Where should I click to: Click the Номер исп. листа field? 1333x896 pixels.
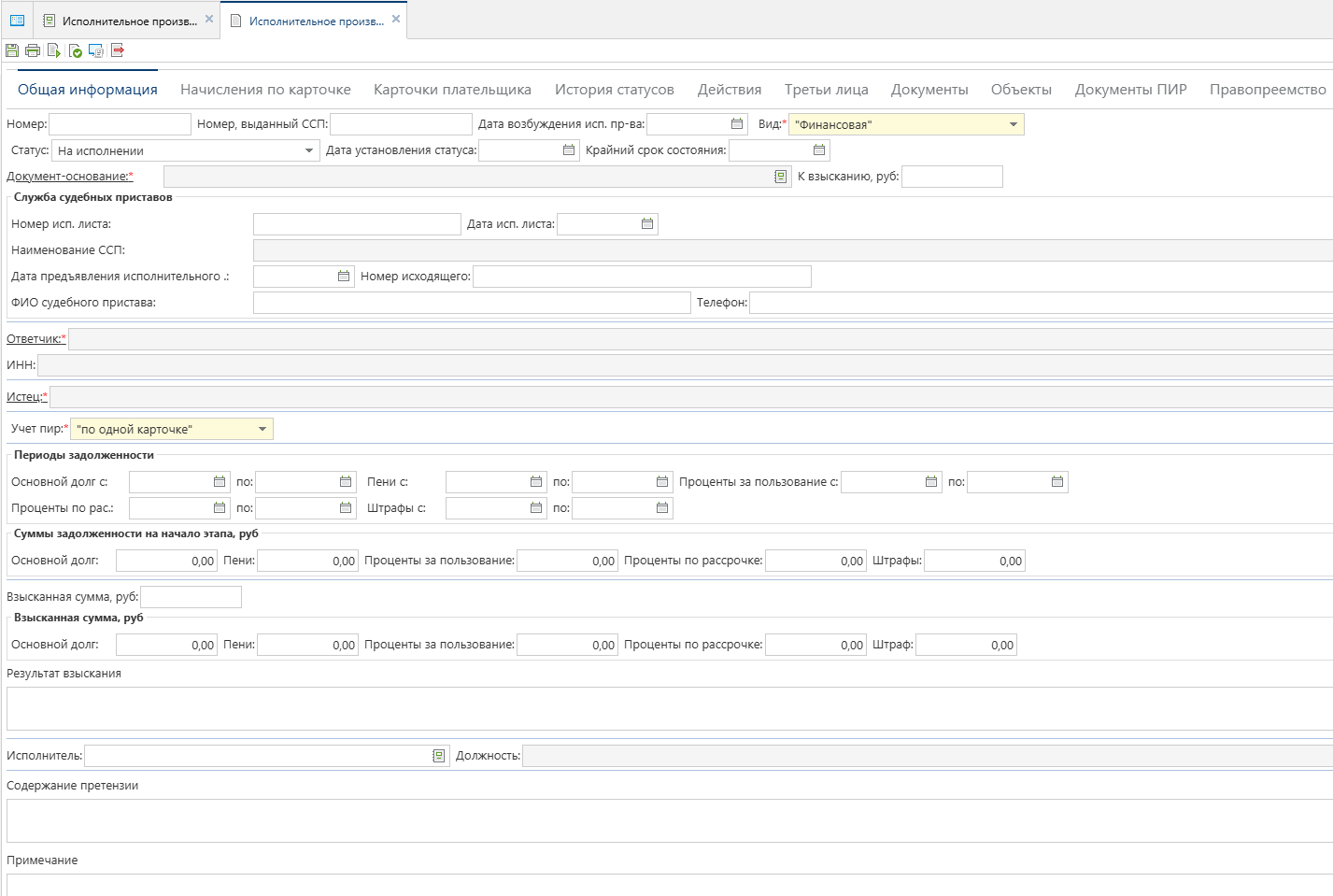(x=357, y=224)
